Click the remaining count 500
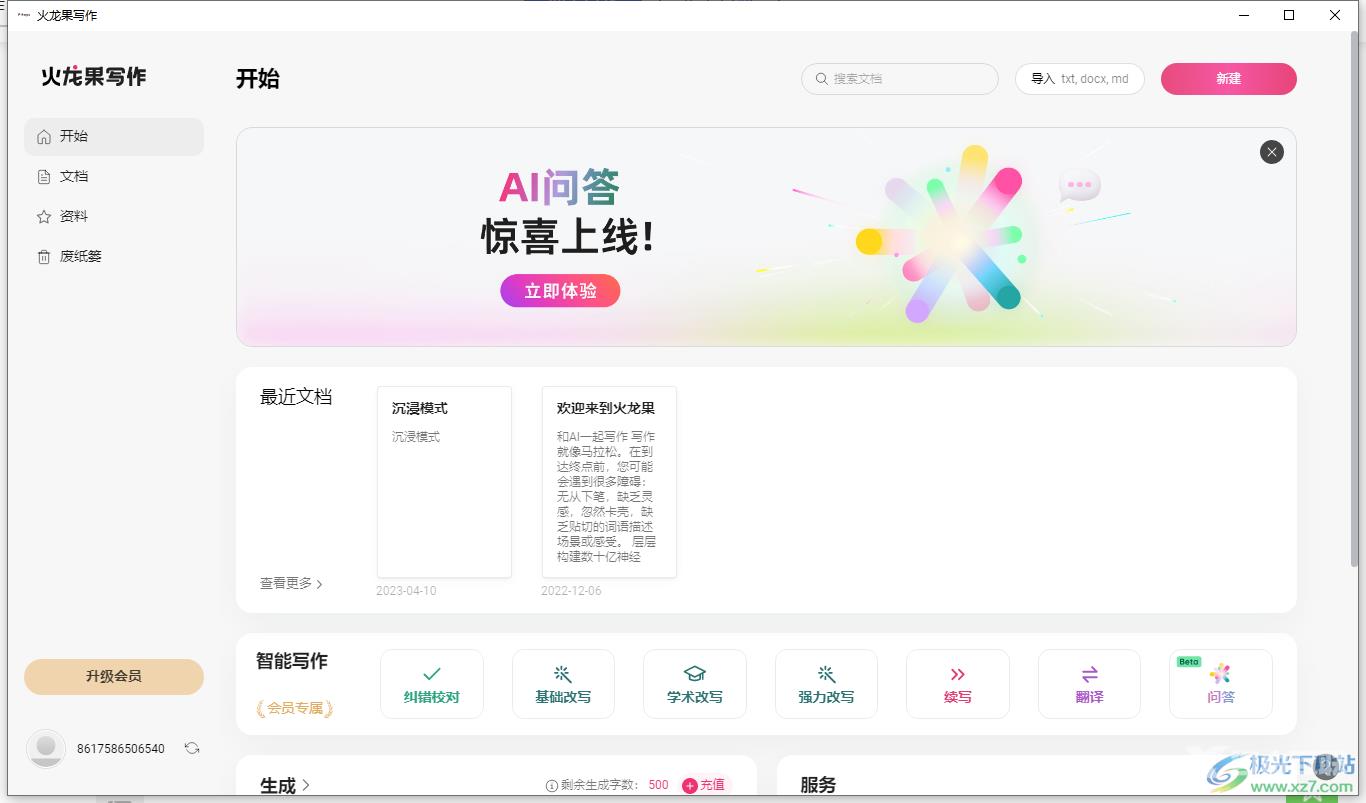The height and width of the screenshot is (803, 1366). point(658,786)
